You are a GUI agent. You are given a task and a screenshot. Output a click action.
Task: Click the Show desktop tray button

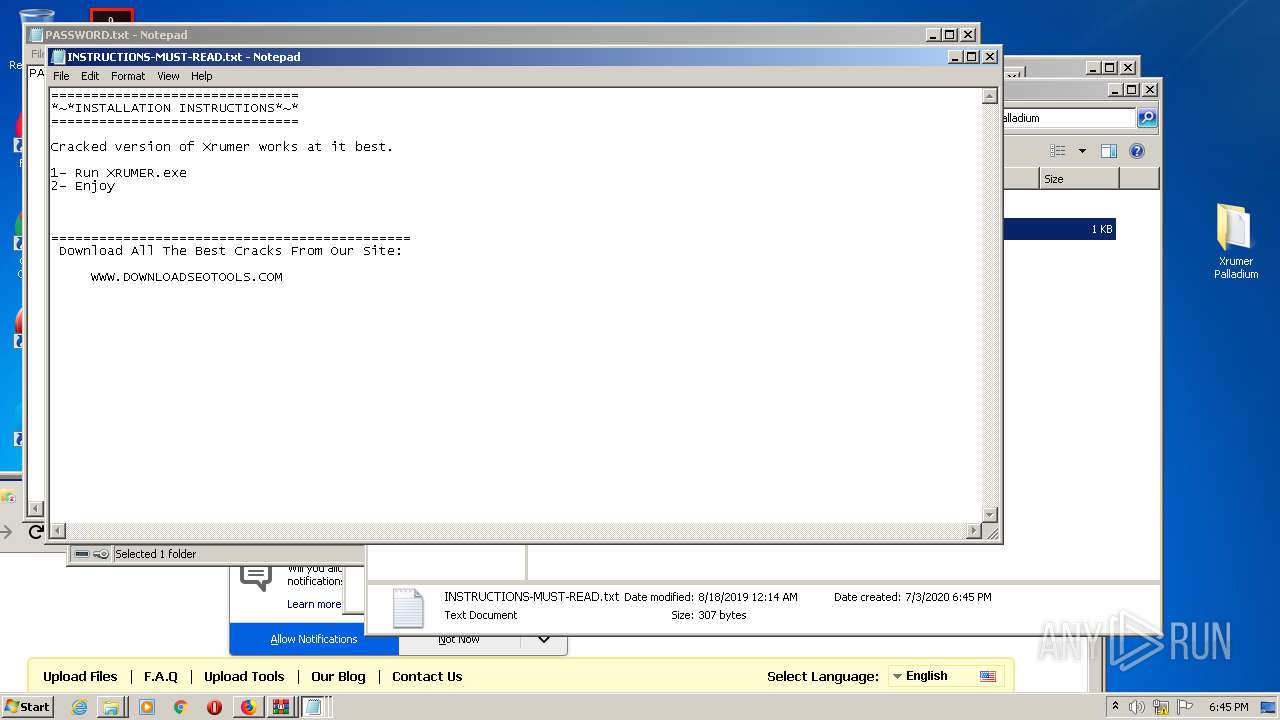(1268, 707)
